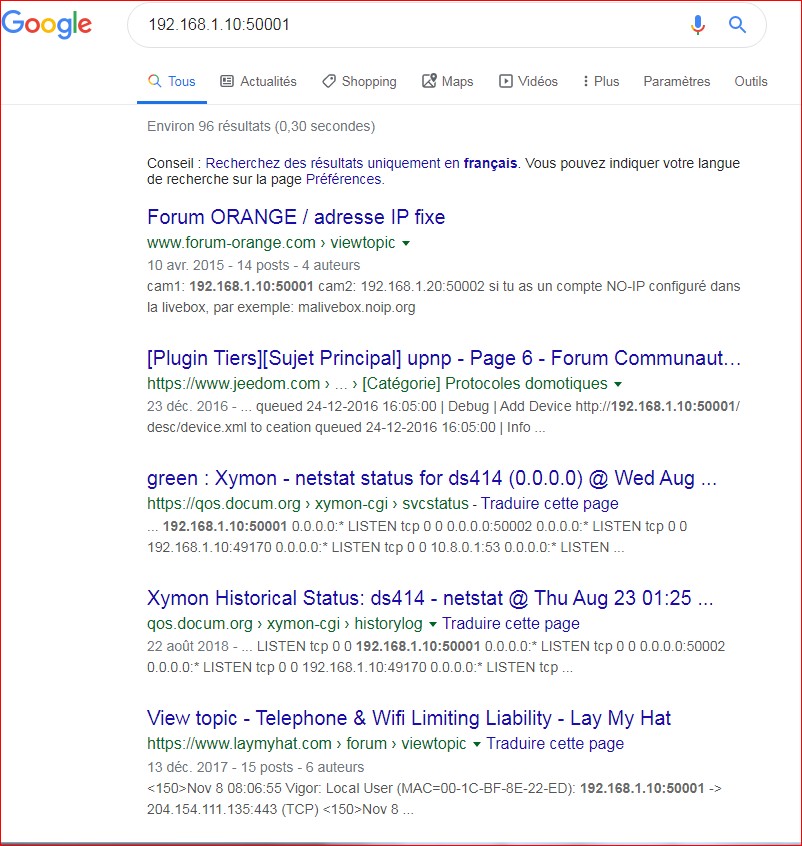Open the Paramètres menu
Screen dimensions: 802x846
point(676,81)
